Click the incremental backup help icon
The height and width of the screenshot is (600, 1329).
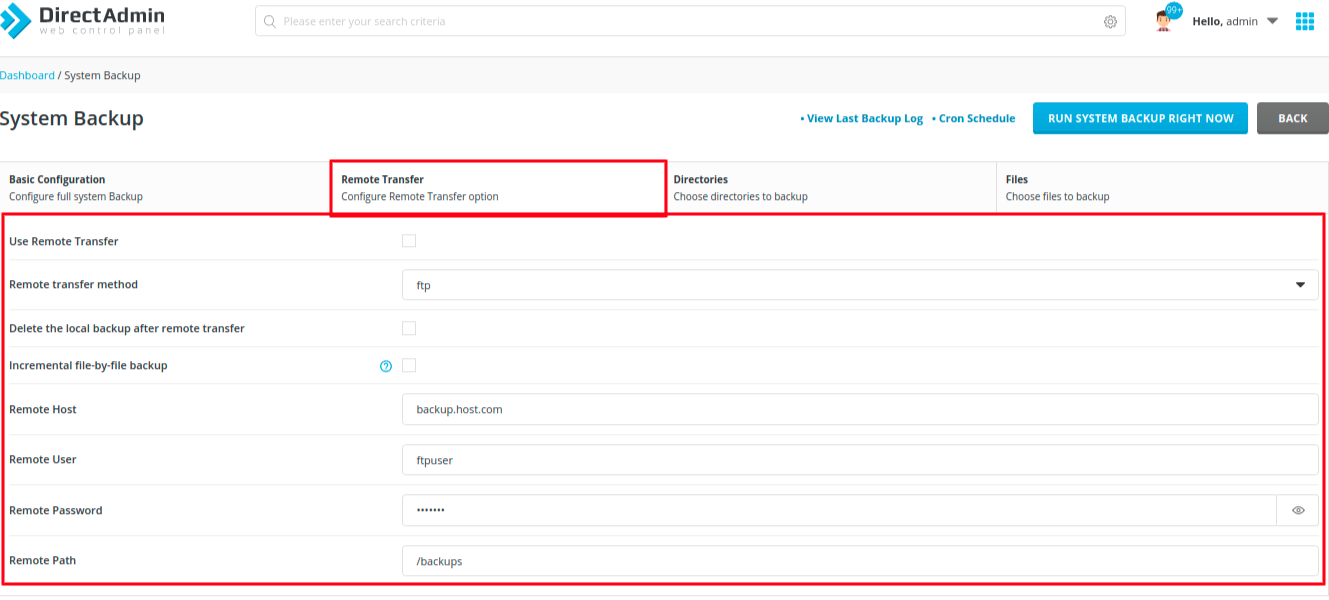(386, 366)
